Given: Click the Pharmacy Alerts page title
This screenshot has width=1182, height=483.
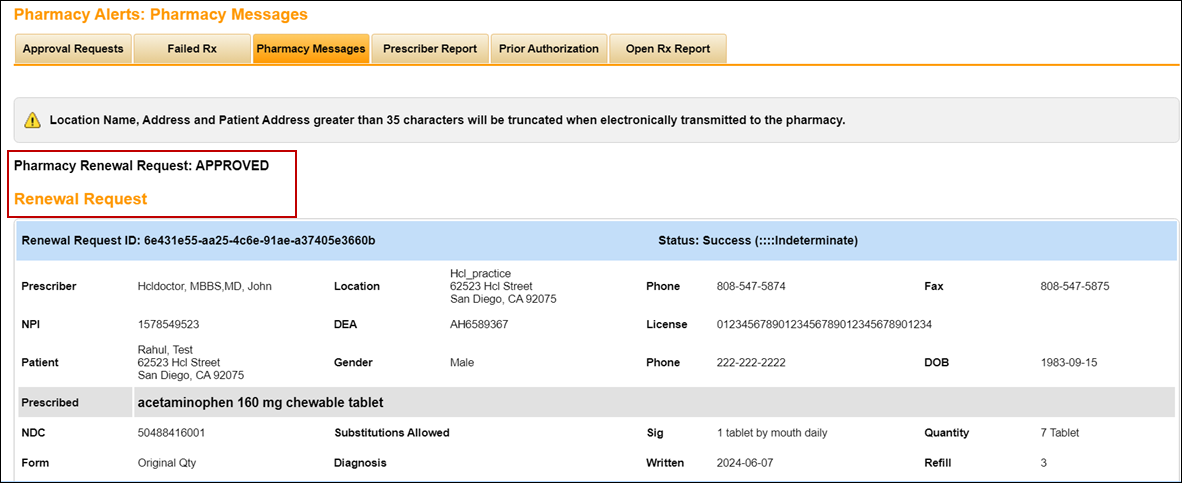Looking at the screenshot, I should [161, 15].
